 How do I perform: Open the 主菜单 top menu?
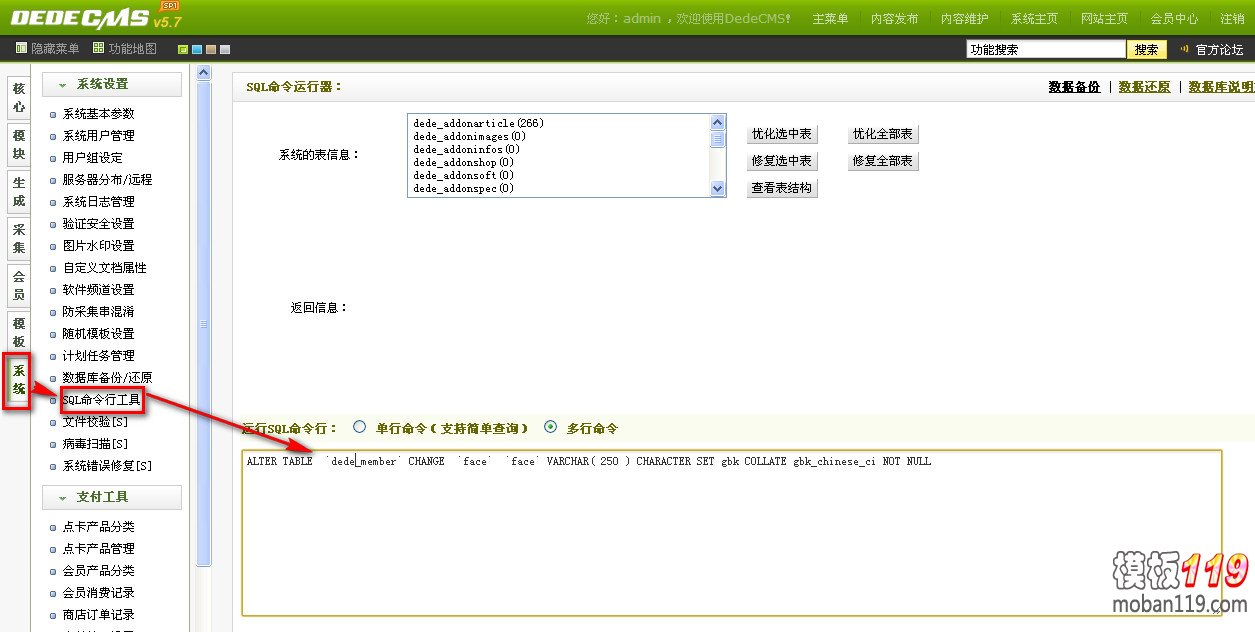click(830, 19)
